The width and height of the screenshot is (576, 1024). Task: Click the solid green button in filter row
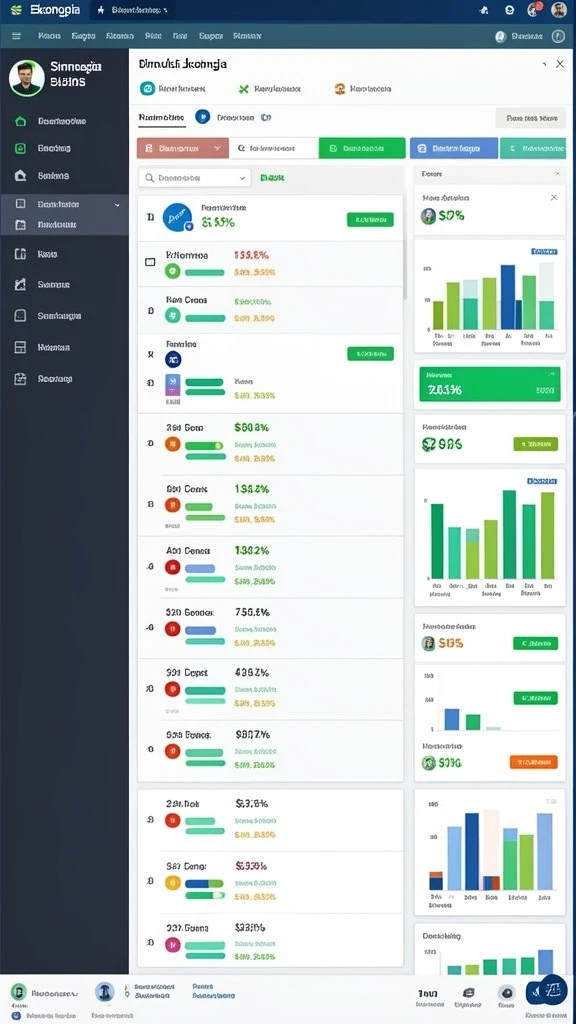point(362,148)
